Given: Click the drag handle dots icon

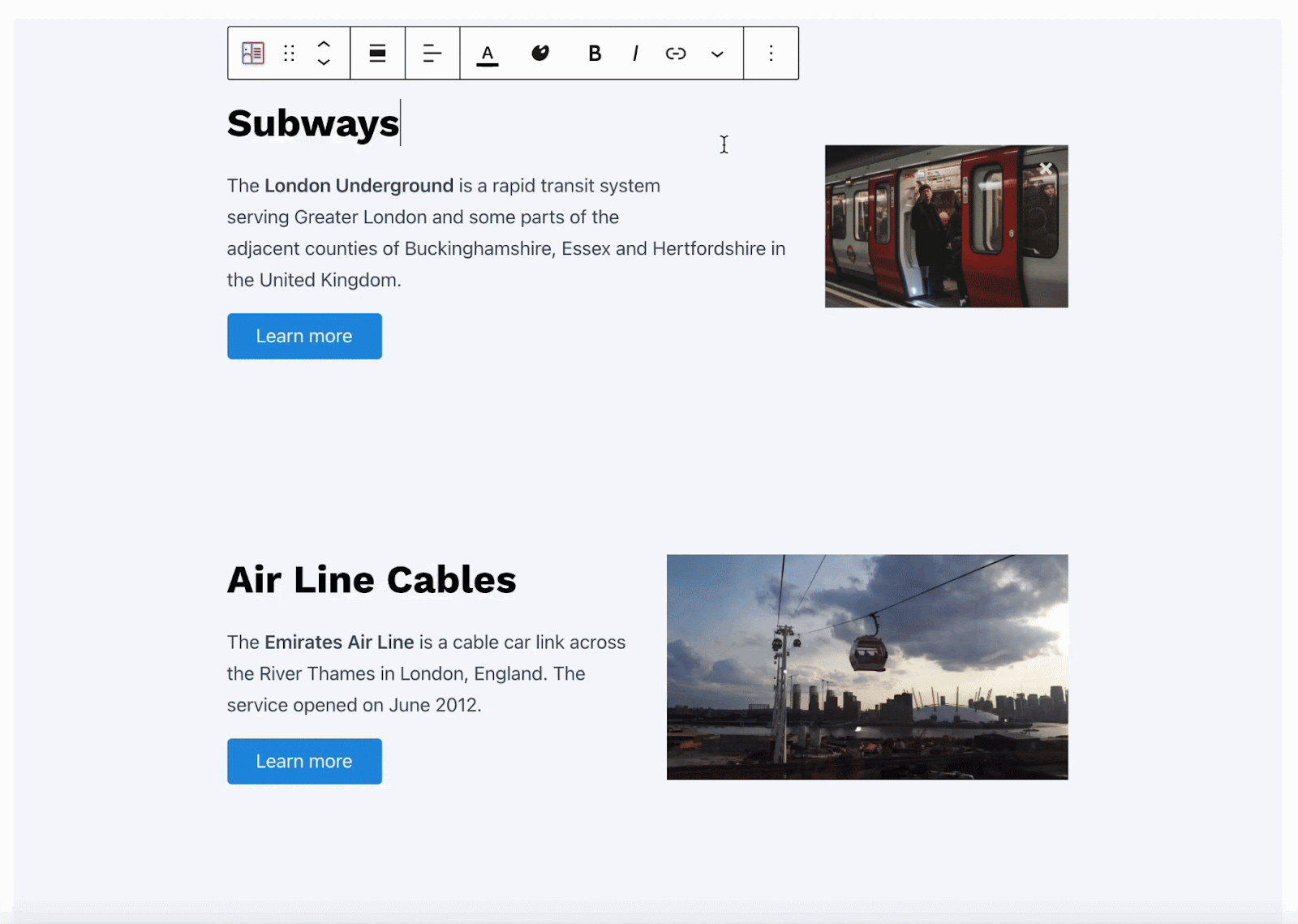Looking at the screenshot, I should point(289,54).
